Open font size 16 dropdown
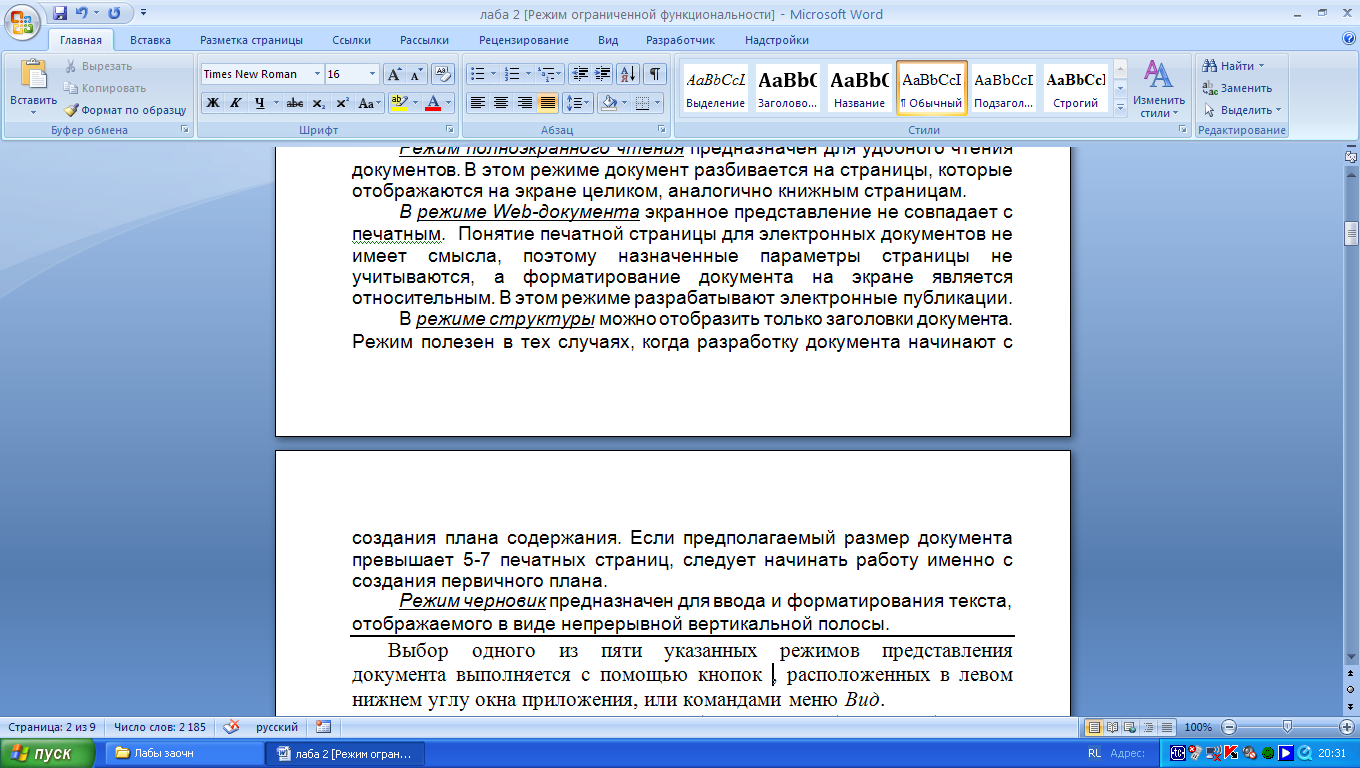 coord(373,74)
